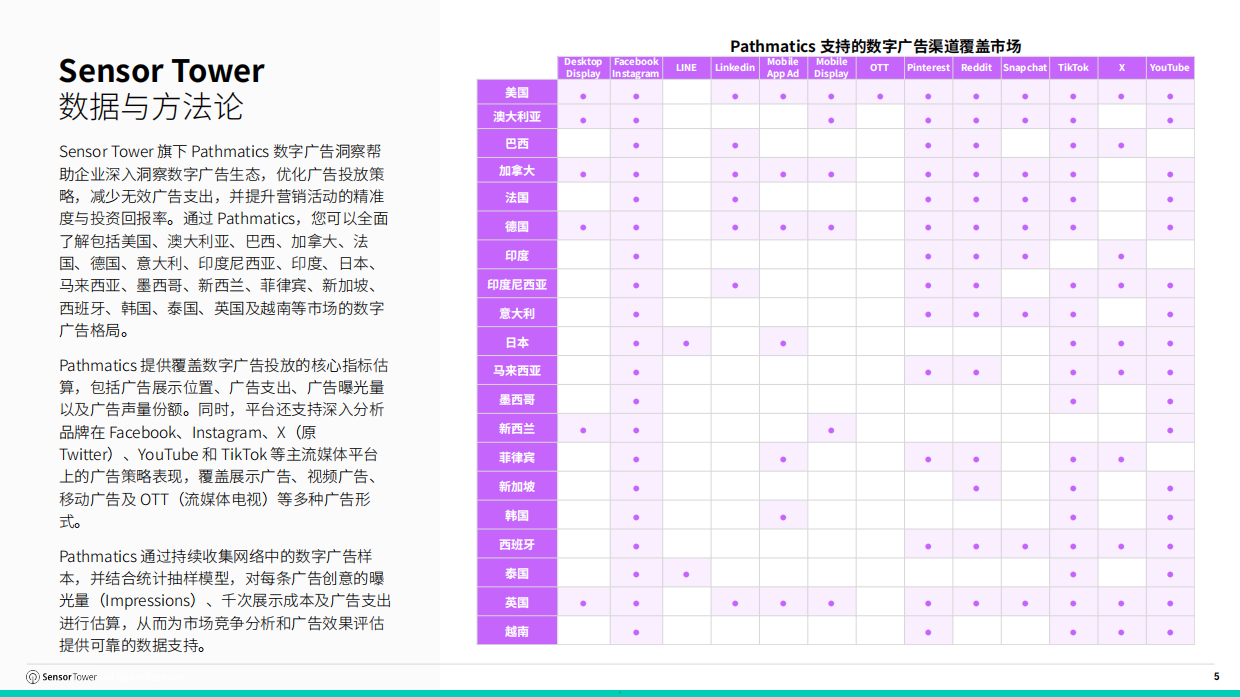Select the '印度尼西亚' row label

(517, 285)
